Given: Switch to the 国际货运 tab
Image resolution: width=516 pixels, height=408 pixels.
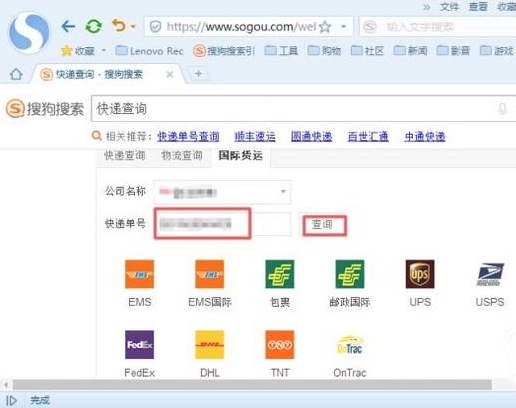Looking at the screenshot, I should click(240, 155).
